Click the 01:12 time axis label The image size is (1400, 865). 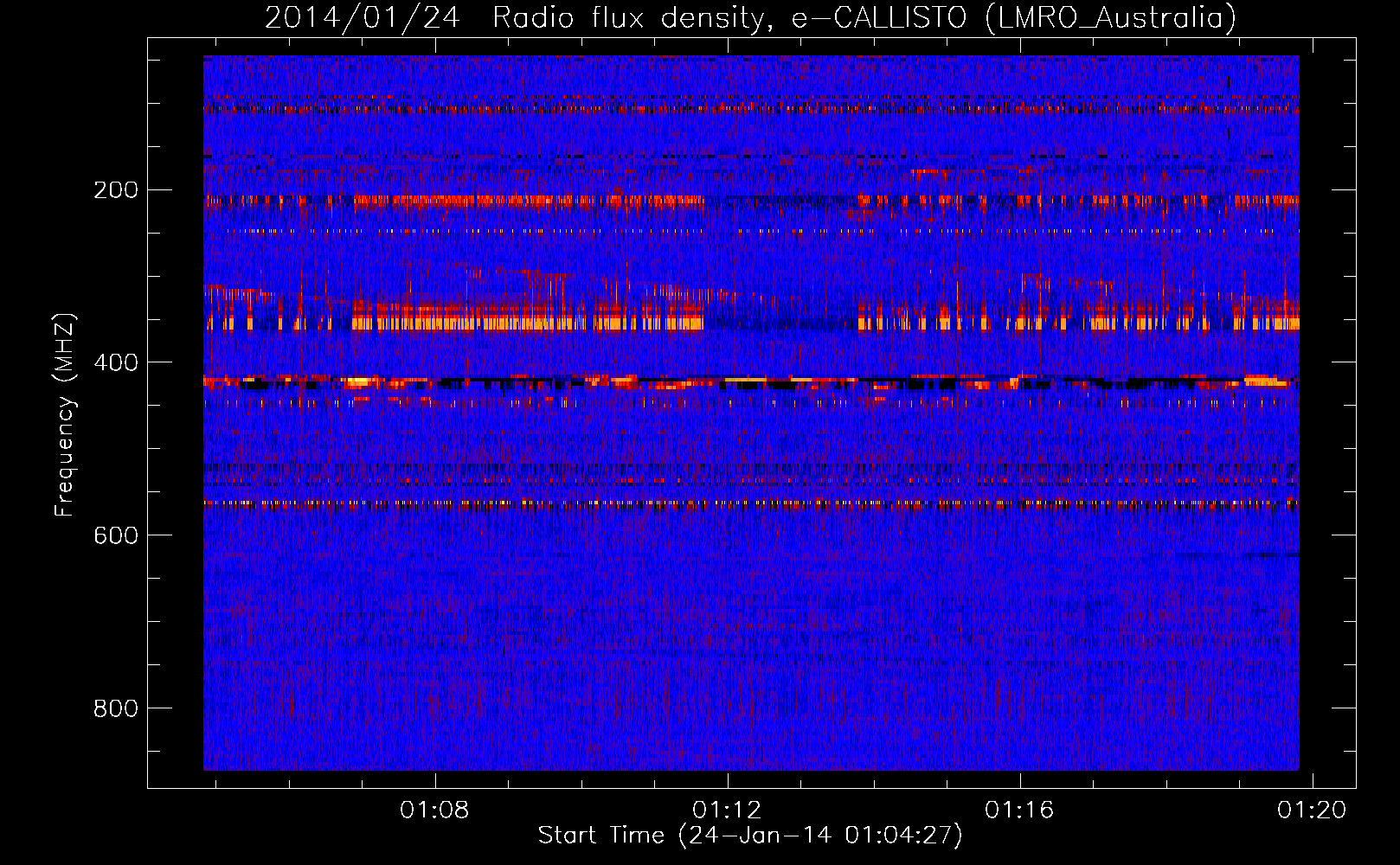click(x=727, y=810)
